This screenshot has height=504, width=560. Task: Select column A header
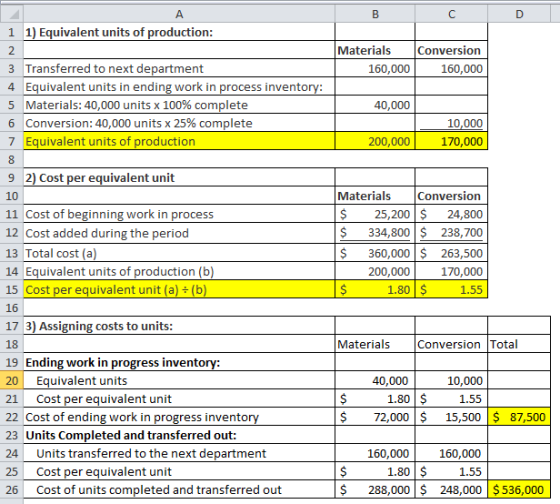pos(179,14)
